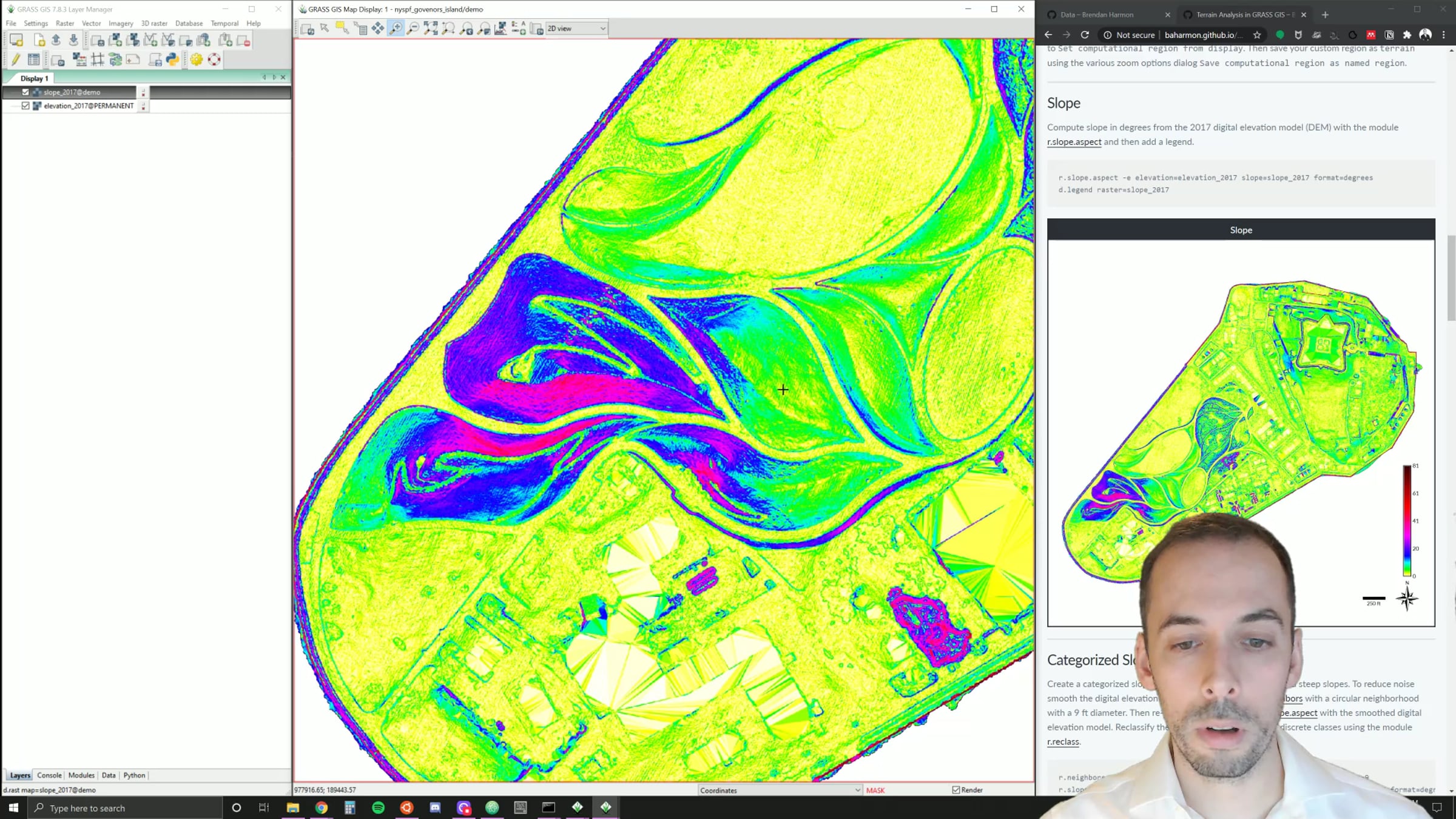Open the Raster menu
This screenshot has height=819, width=1456.
click(64, 23)
